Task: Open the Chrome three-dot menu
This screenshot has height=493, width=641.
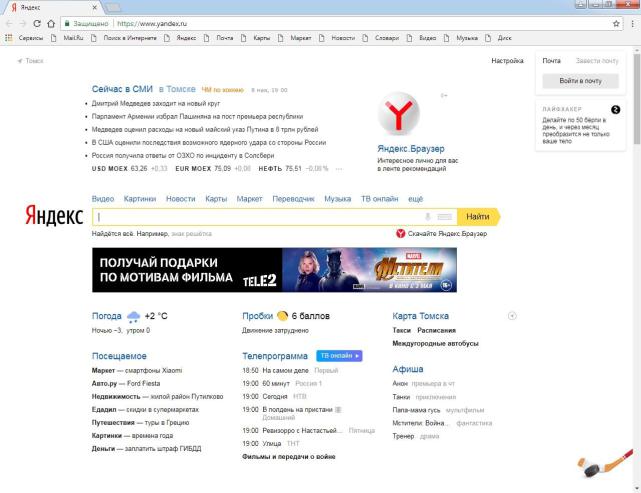Action: (632, 24)
